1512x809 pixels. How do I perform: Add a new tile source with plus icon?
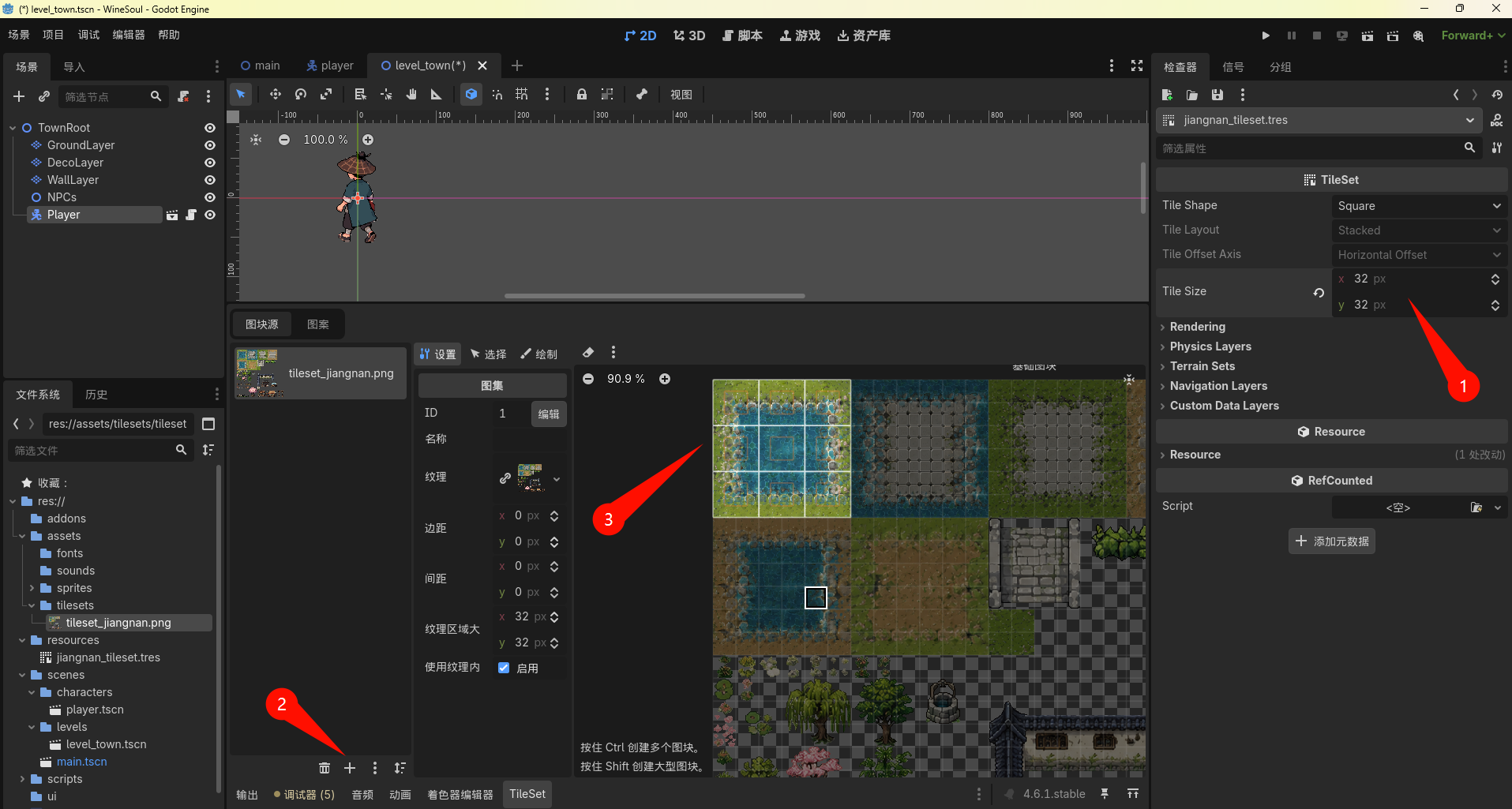click(x=350, y=768)
